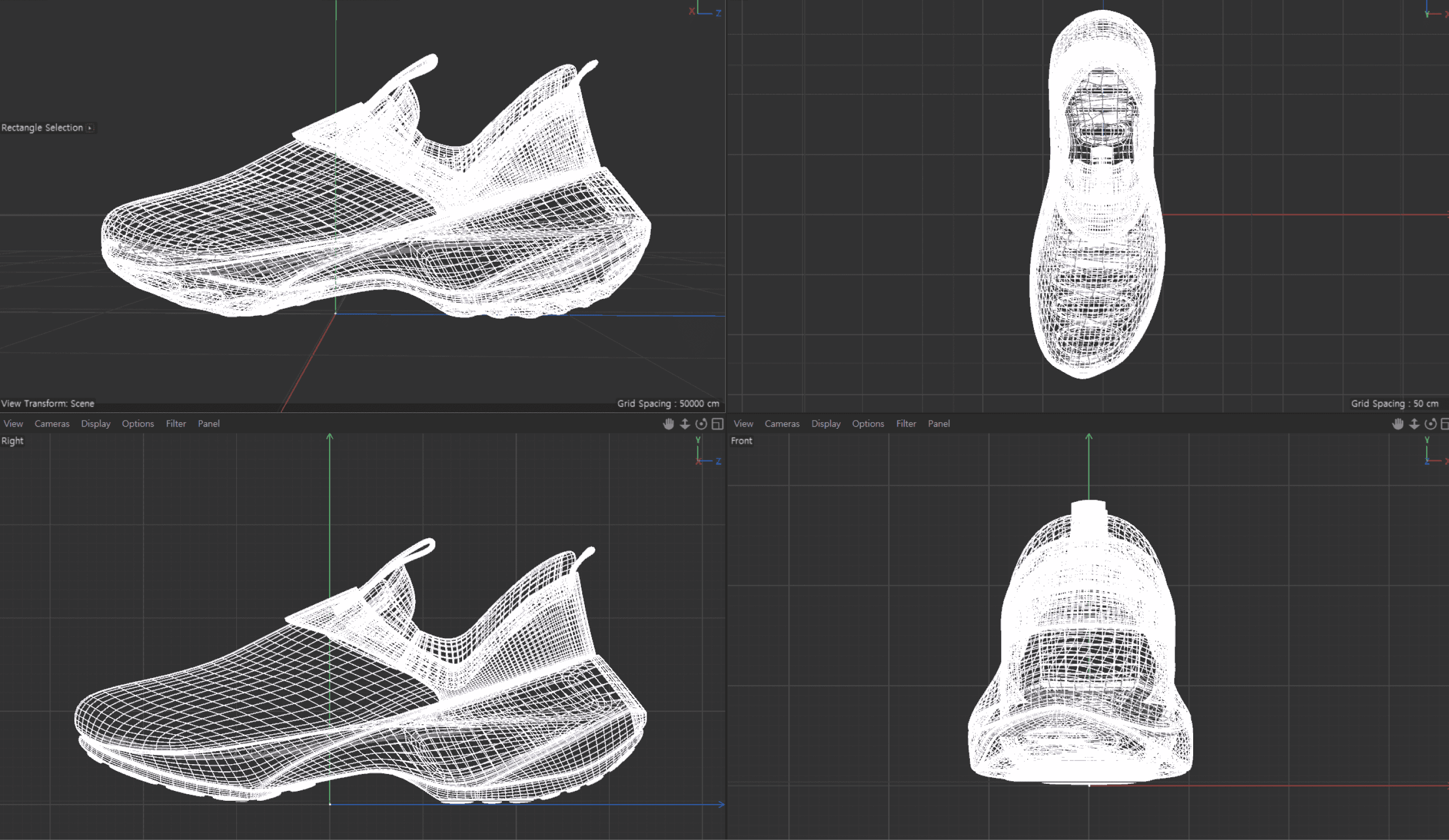Click pan hand icon in Front viewport

point(1398,424)
